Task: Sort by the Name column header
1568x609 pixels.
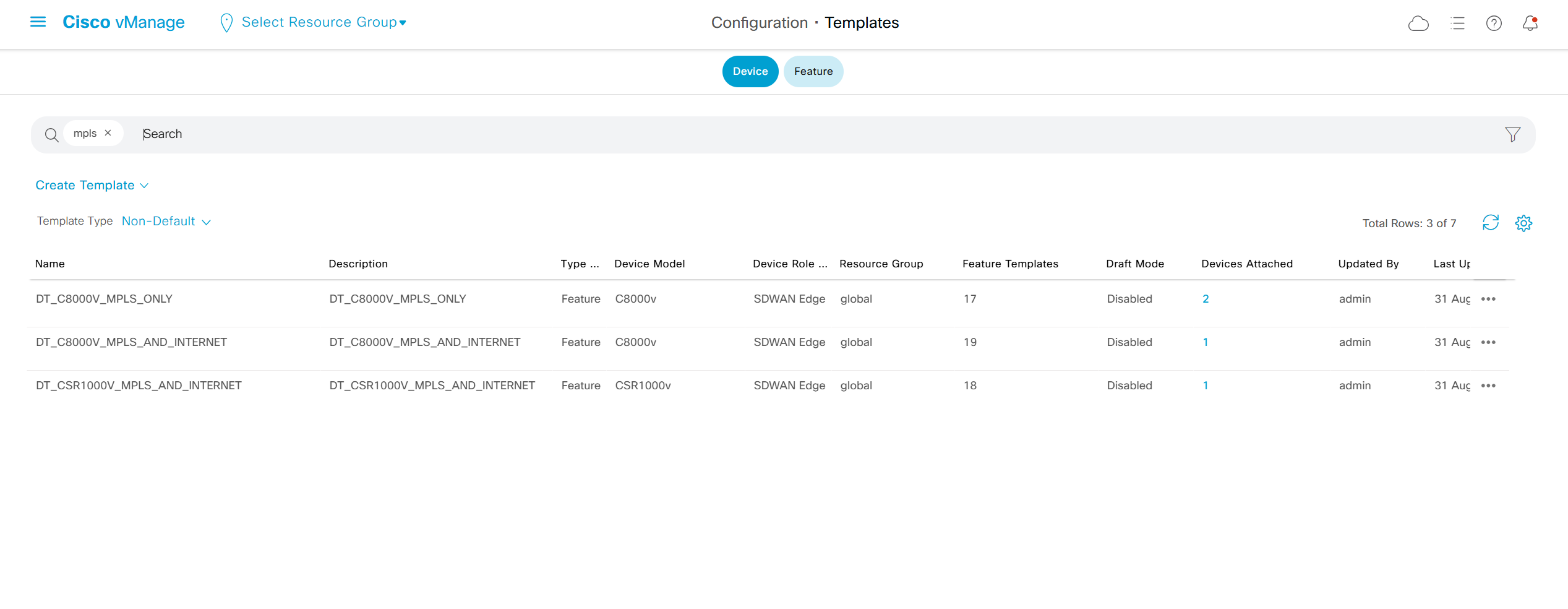Action: 50,264
